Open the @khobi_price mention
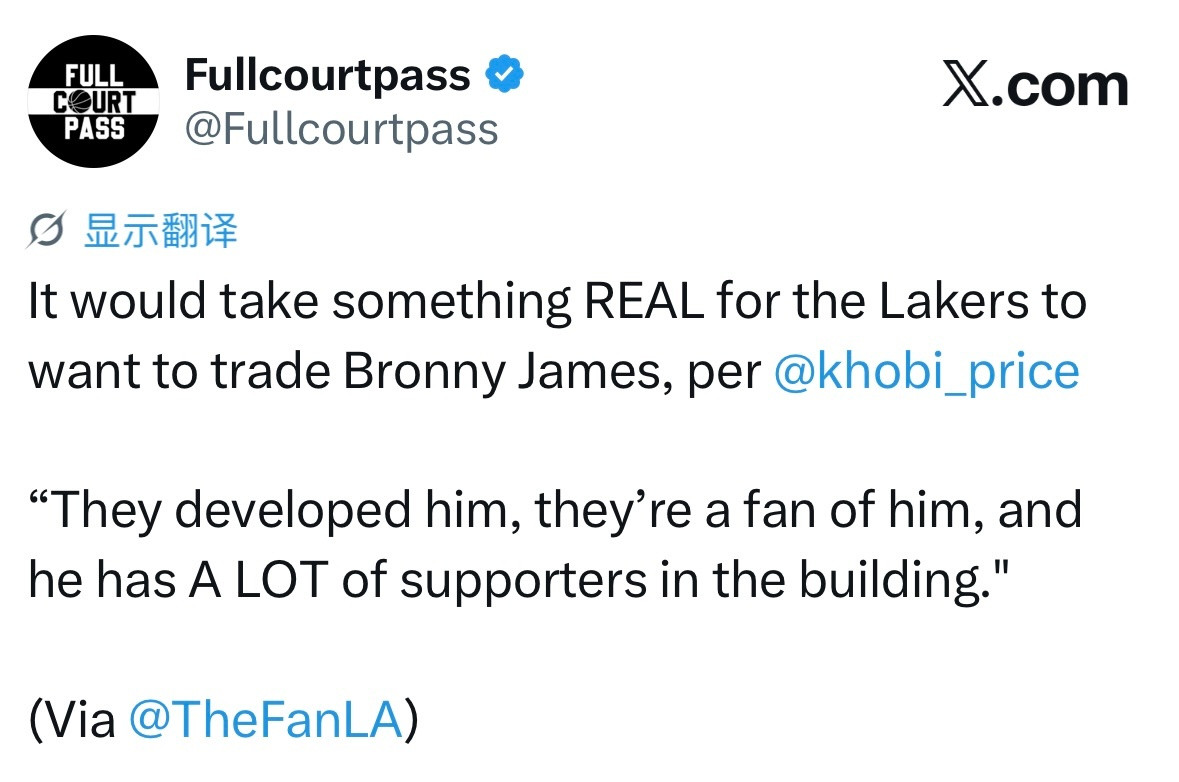 (x=926, y=371)
